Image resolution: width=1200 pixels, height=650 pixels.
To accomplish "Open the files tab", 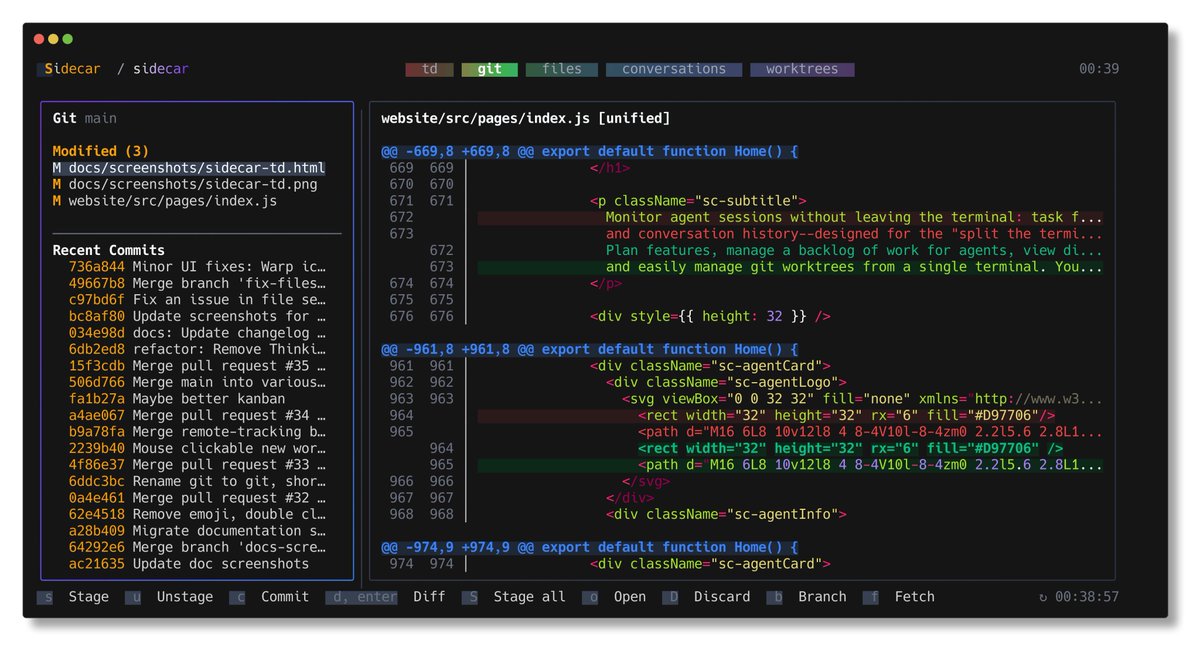I will tap(561, 69).
